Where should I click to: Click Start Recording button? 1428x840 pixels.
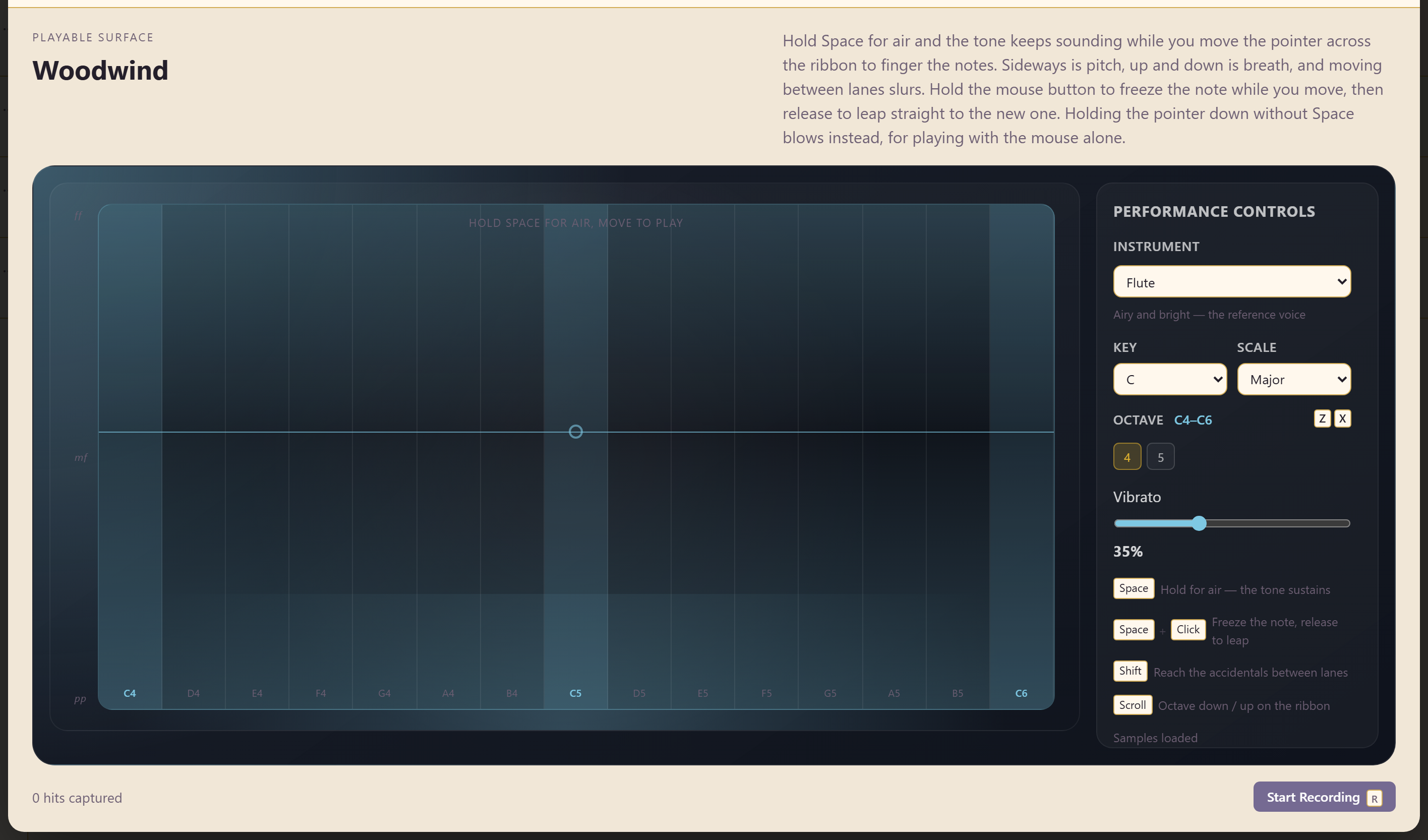pos(1324,797)
